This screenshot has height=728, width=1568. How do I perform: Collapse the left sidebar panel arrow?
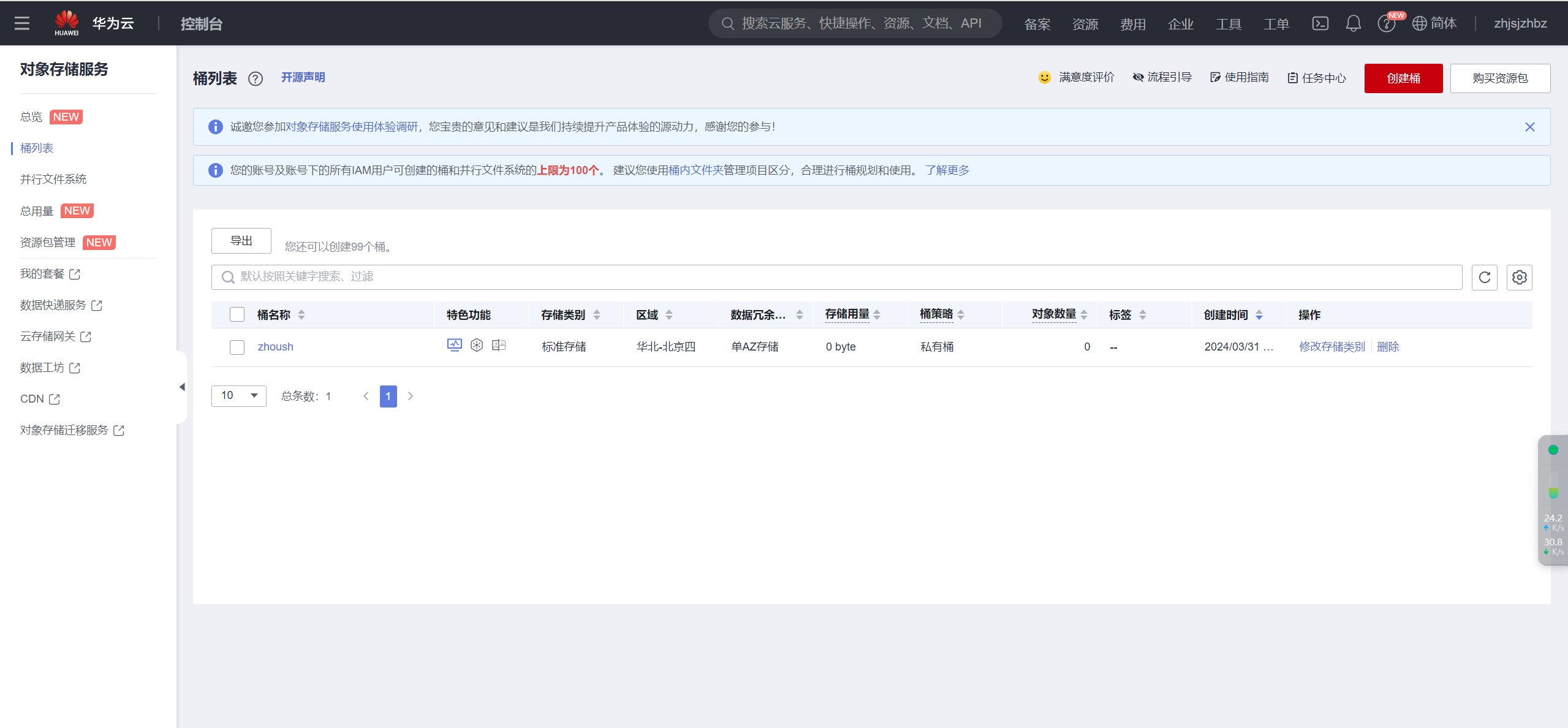coord(182,387)
